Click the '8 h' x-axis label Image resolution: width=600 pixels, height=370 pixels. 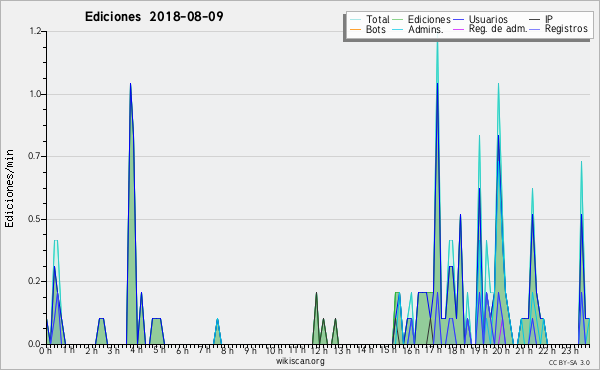tap(227, 350)
